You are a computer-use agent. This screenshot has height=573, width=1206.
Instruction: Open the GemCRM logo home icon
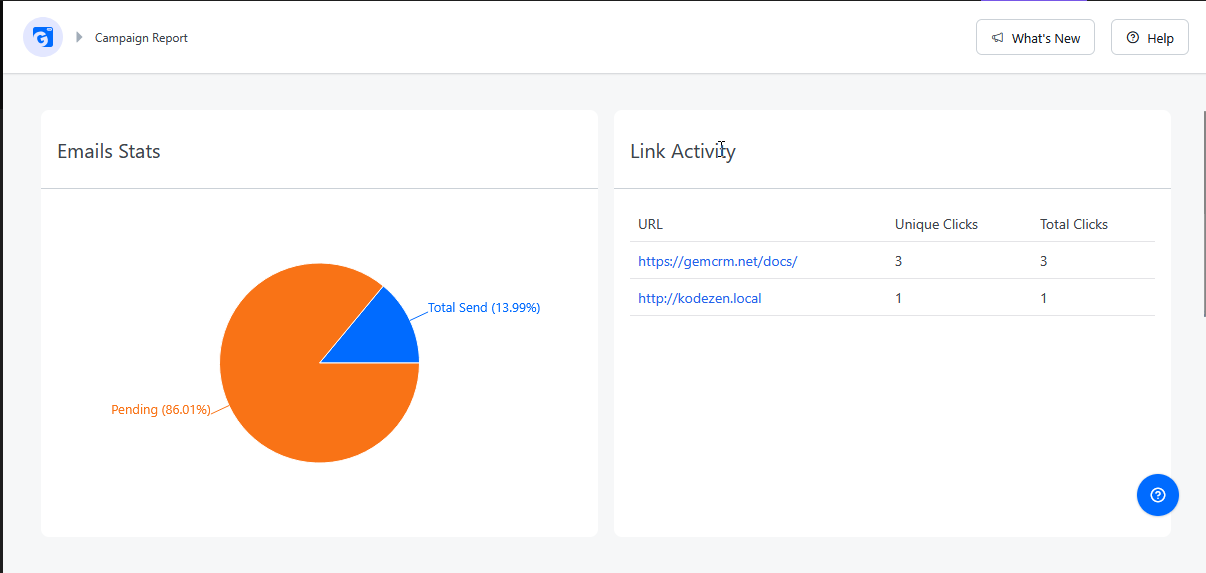(x=43, y=38)
